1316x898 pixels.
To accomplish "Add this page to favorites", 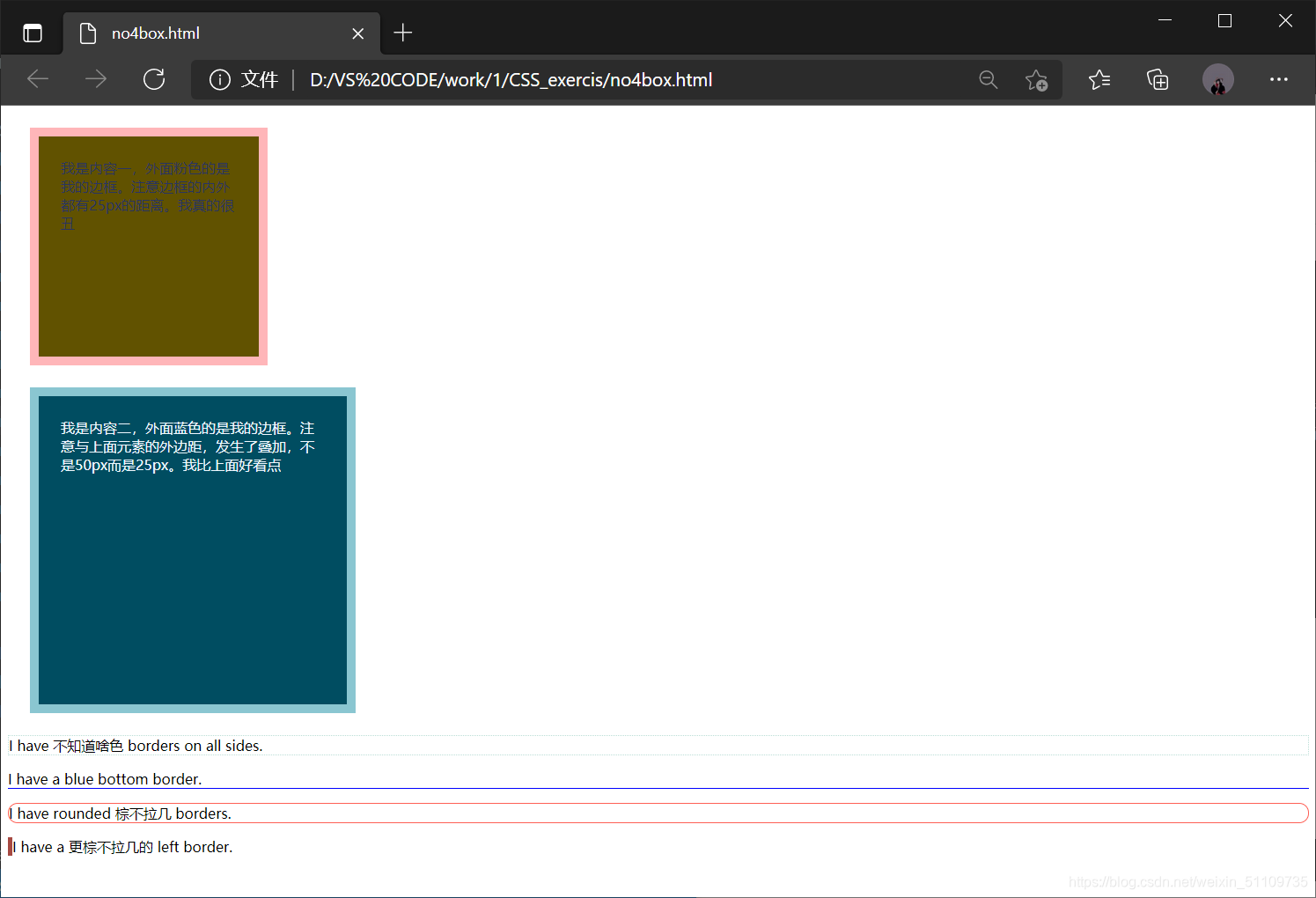I will (1036, 80).
